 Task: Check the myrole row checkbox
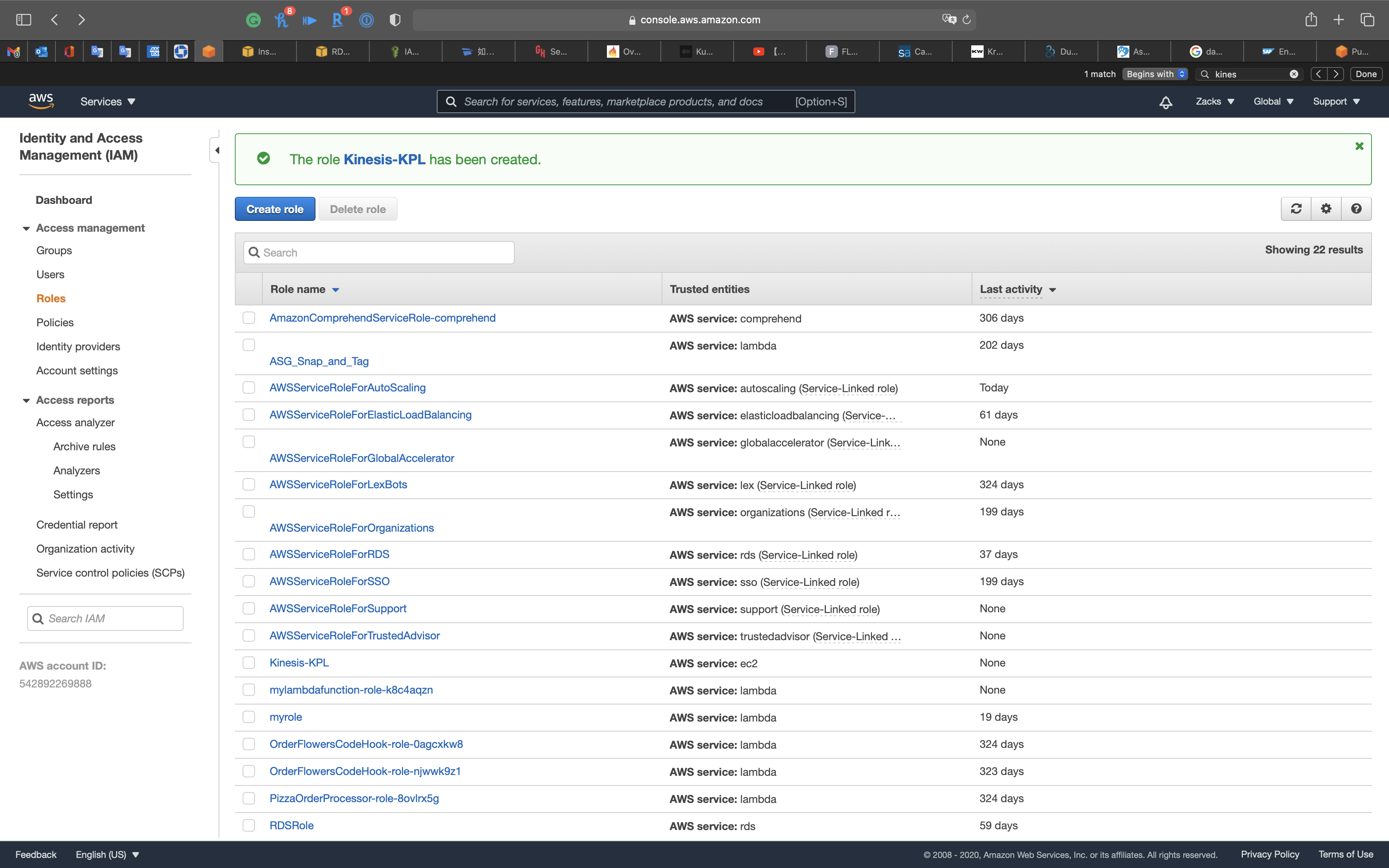(248, 717)
